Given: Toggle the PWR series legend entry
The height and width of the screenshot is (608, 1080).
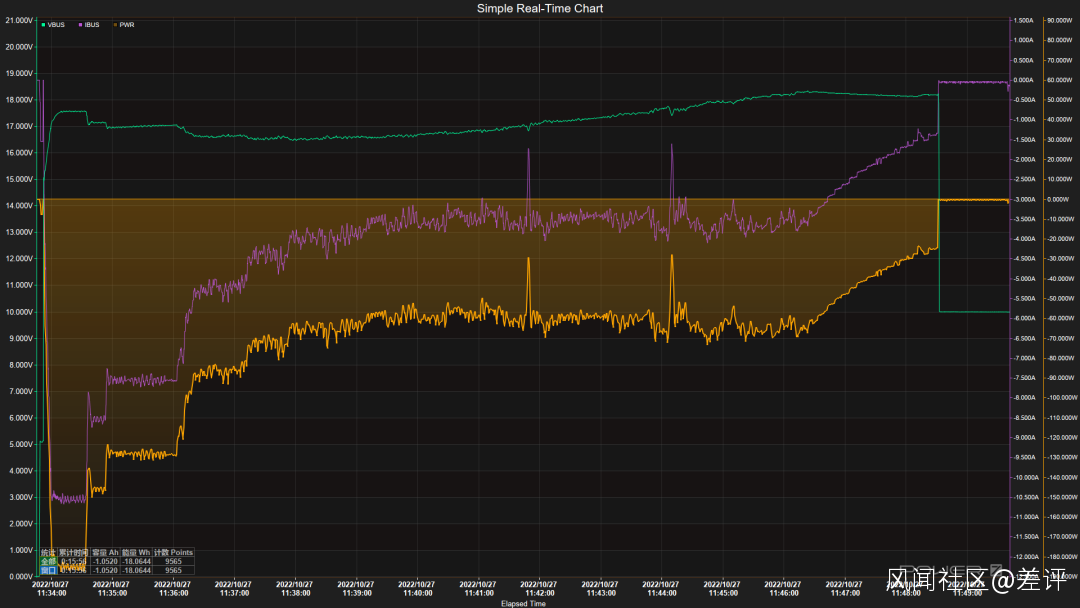Looking at the screenshot, I should pyautogui.click(x=126, y=25).
